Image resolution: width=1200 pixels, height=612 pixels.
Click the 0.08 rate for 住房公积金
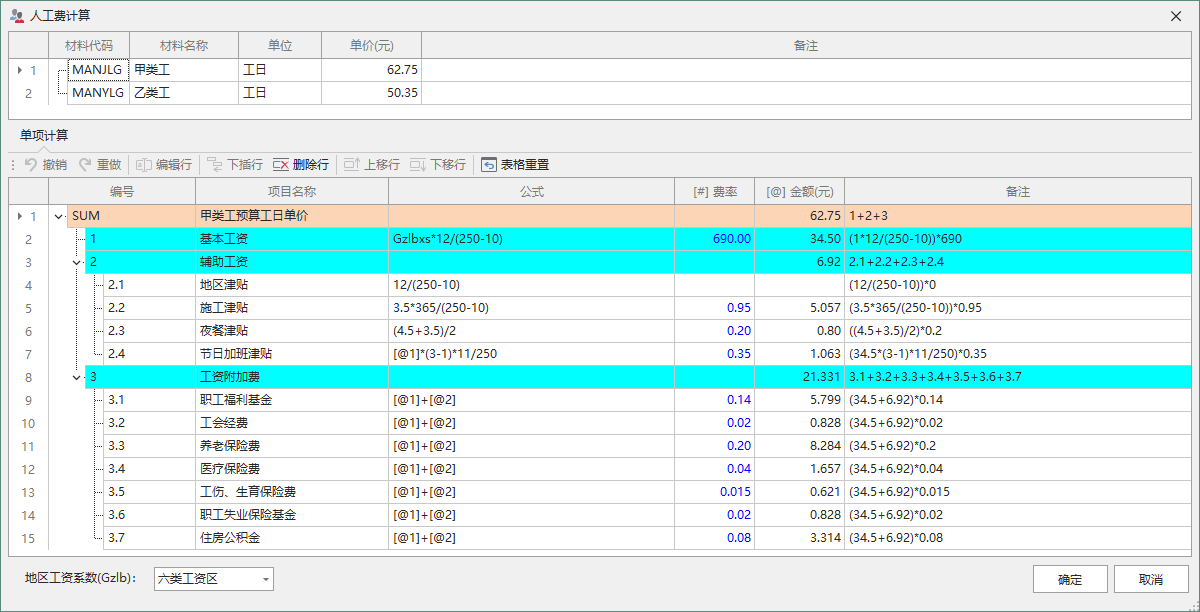point(714,538)
